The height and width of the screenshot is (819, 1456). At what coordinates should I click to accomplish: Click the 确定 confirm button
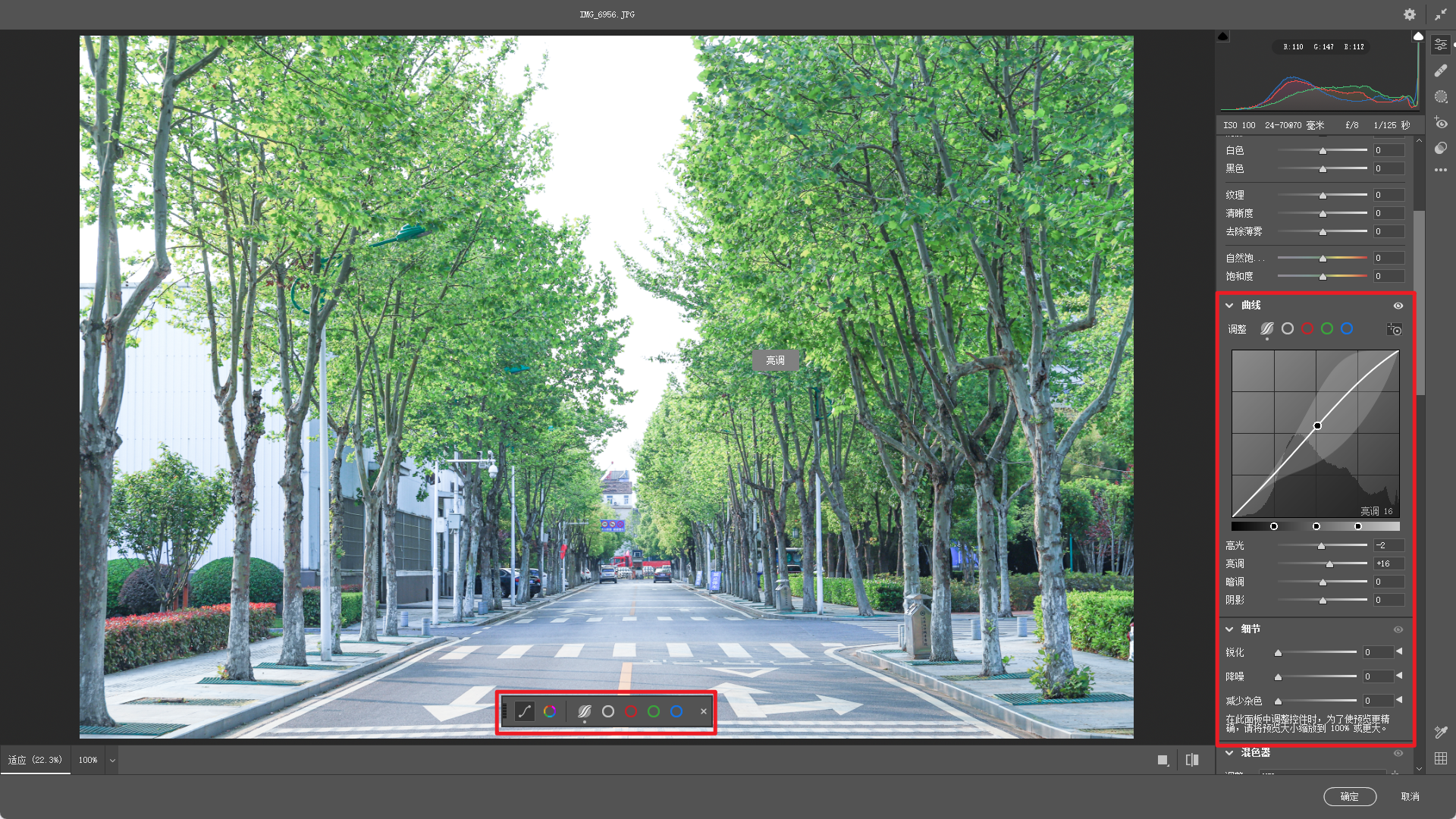coord(1349,796)
